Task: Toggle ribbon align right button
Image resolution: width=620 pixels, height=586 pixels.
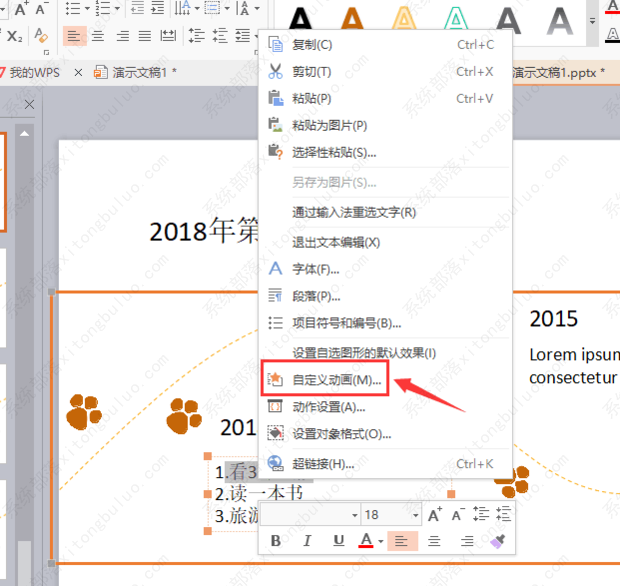Action: [x=123, y=36]
